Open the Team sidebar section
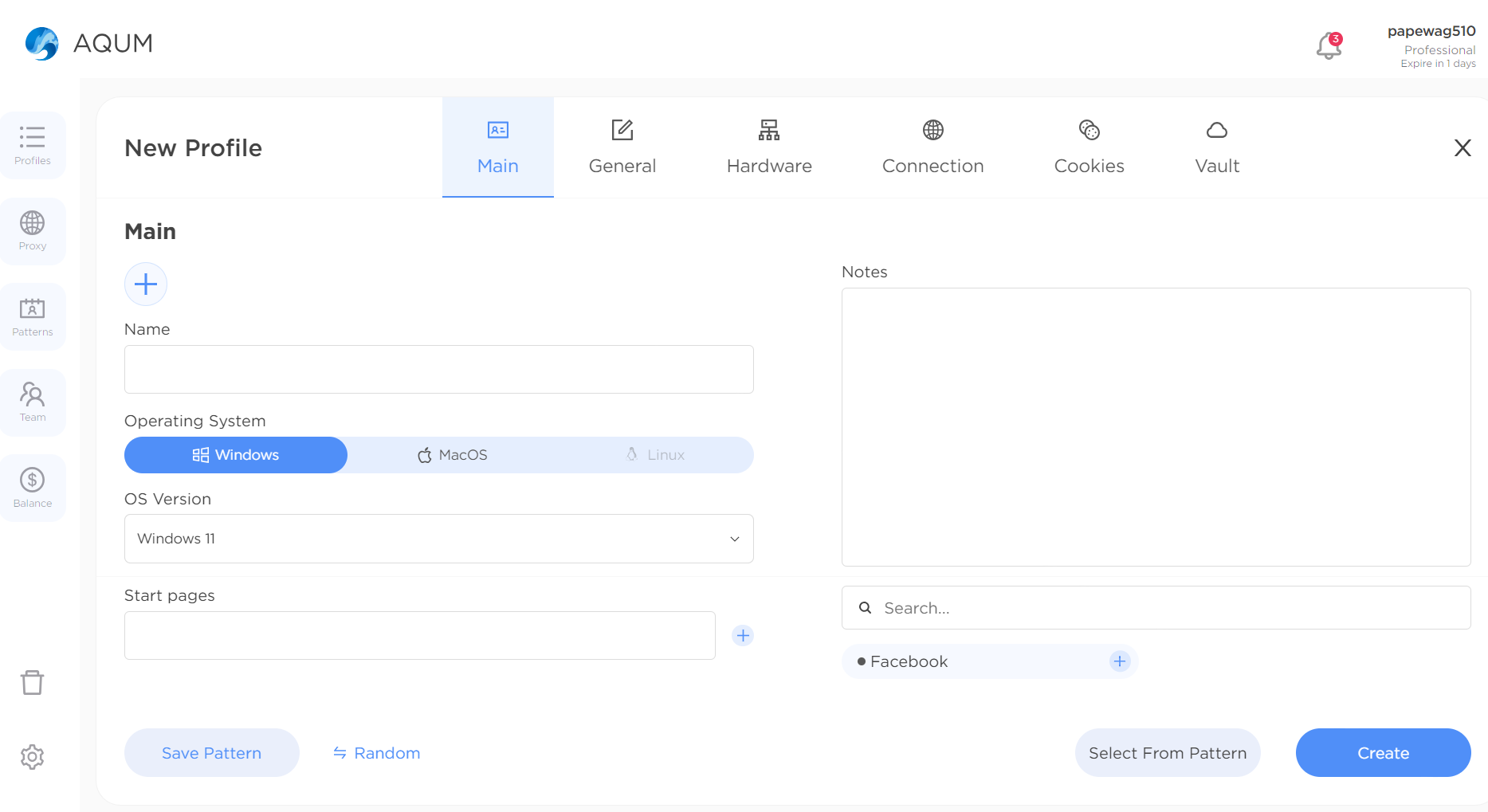 pyautogui.click(x=33, y=402)
